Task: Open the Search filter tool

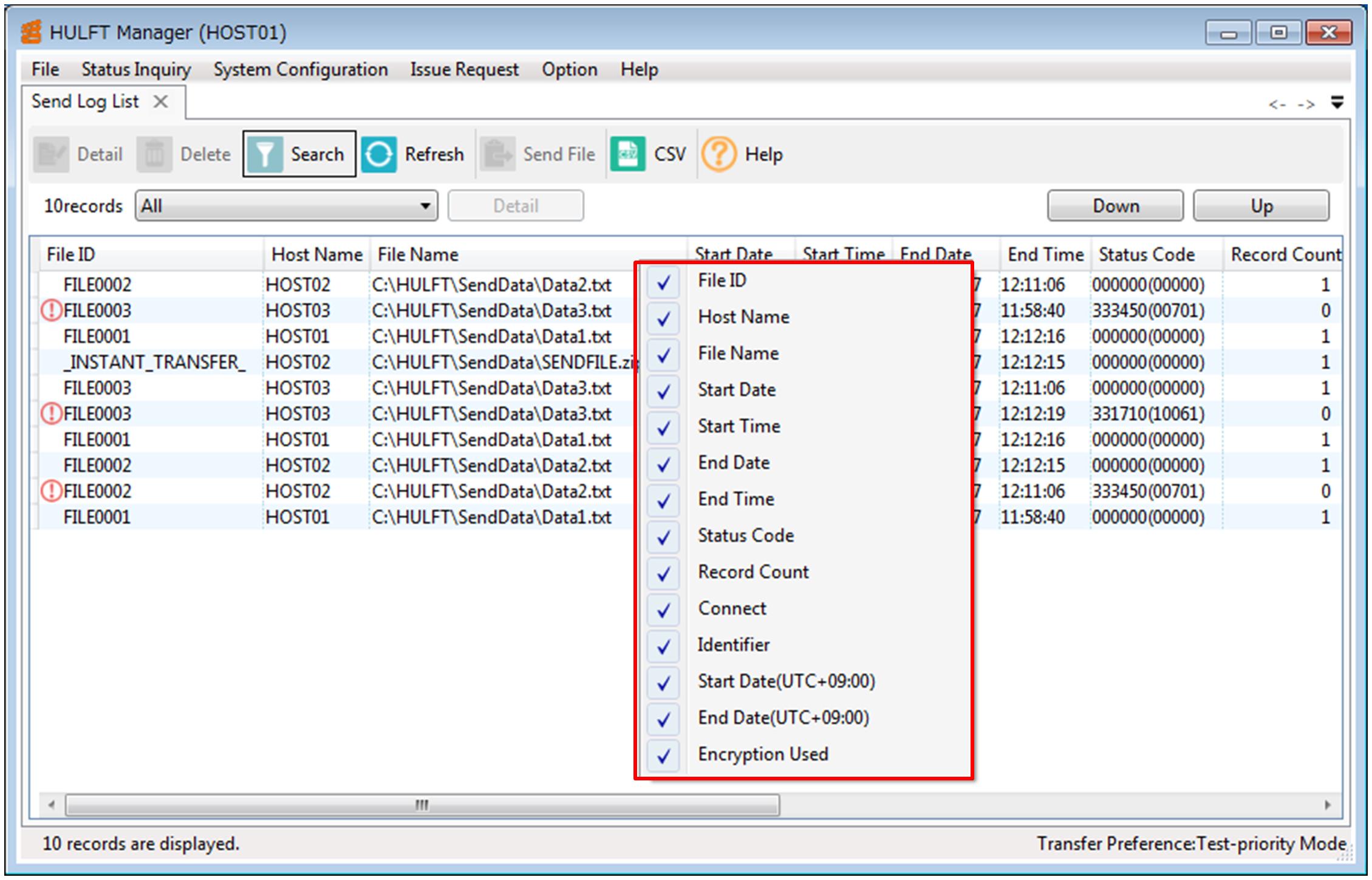Action: coord(299,154)
